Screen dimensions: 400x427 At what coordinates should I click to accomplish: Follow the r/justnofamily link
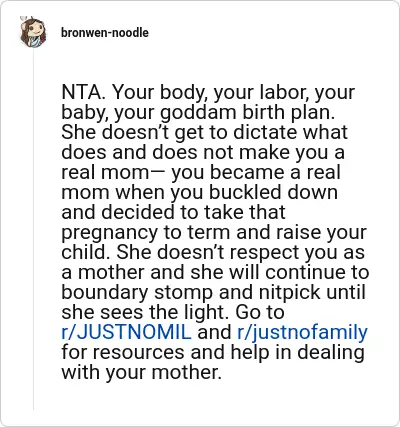(302, 333)
